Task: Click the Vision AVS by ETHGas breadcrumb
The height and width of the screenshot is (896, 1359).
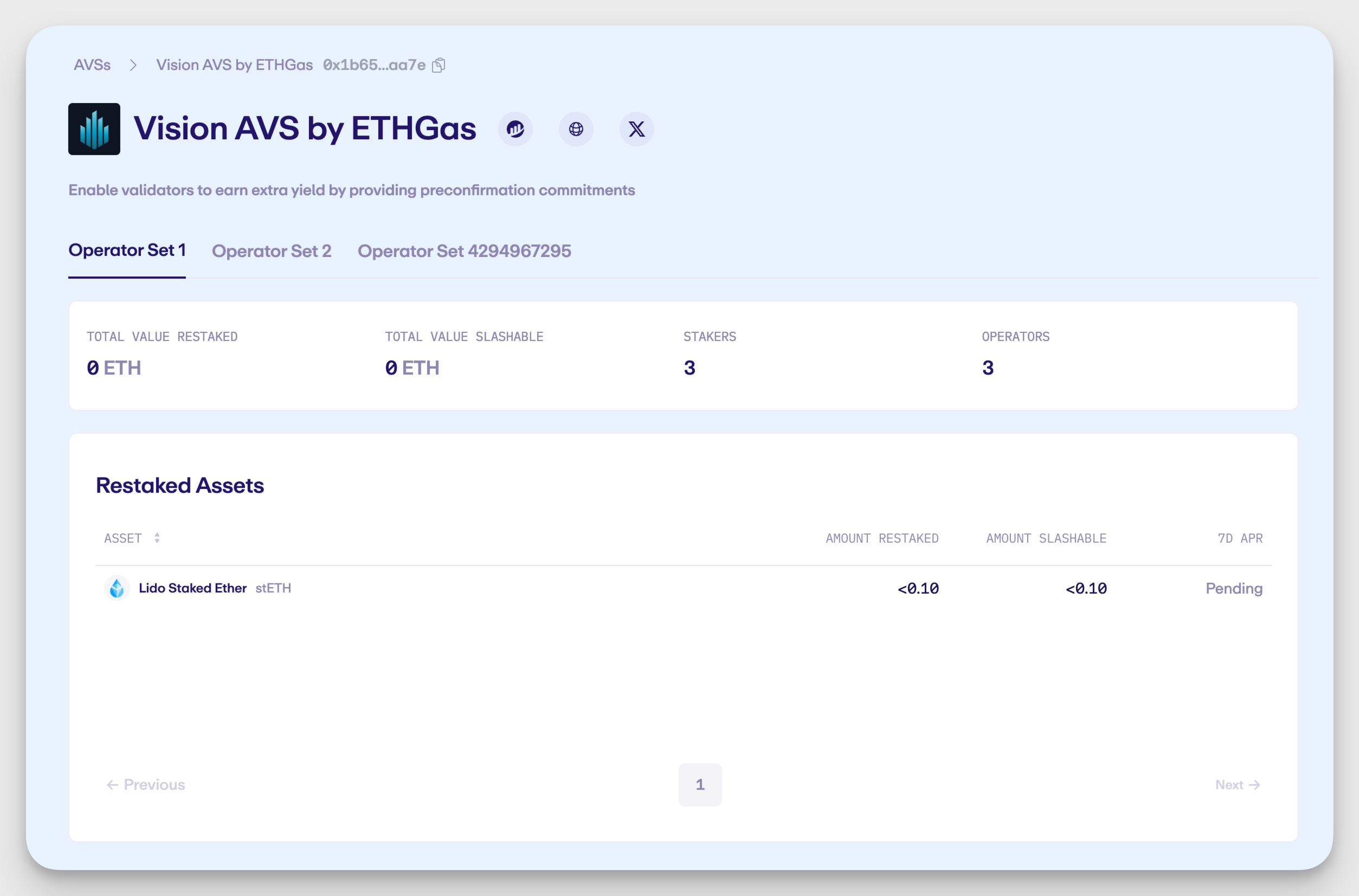Action: point(235,65)
